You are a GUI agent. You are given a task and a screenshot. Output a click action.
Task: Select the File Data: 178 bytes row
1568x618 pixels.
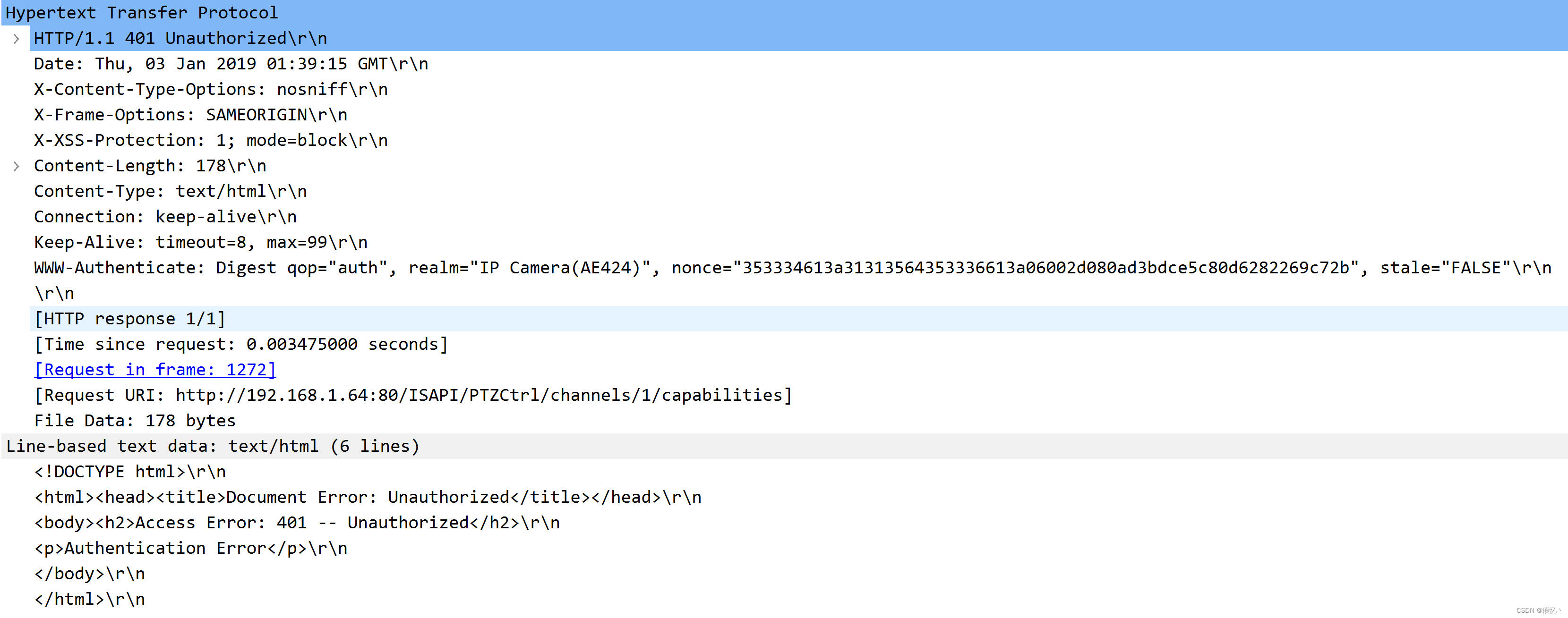click(x=135, y=420)
